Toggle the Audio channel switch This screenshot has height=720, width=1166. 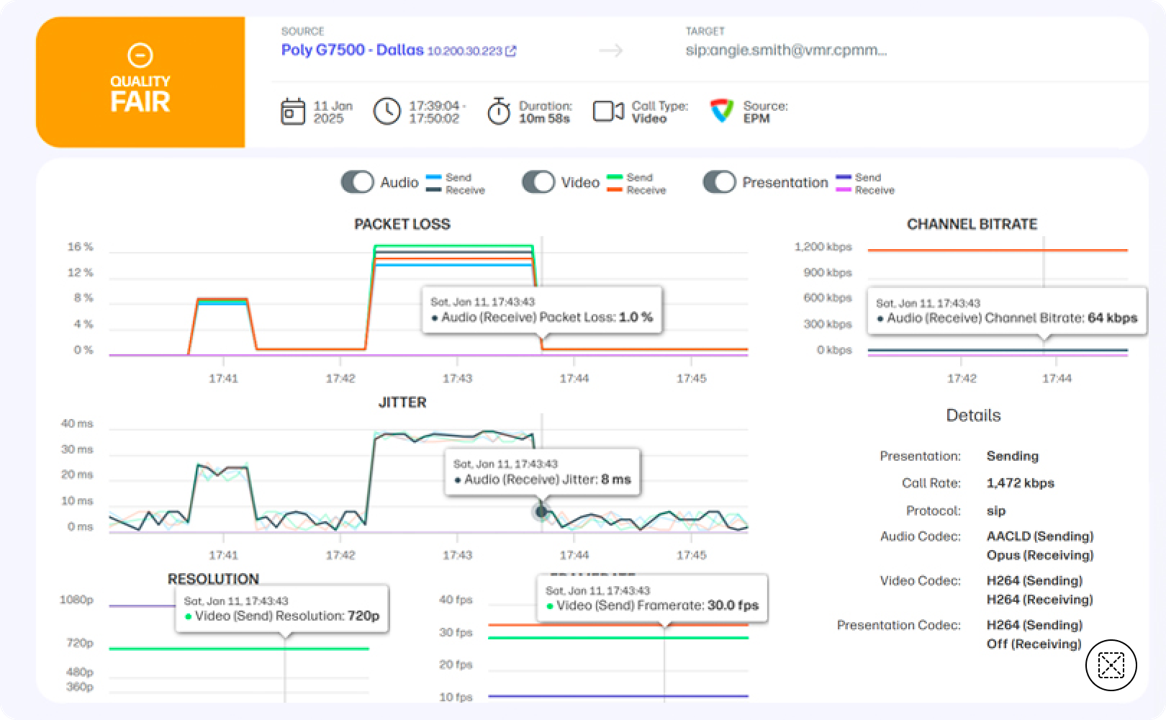pyautogui.click(x=356, y=182)
